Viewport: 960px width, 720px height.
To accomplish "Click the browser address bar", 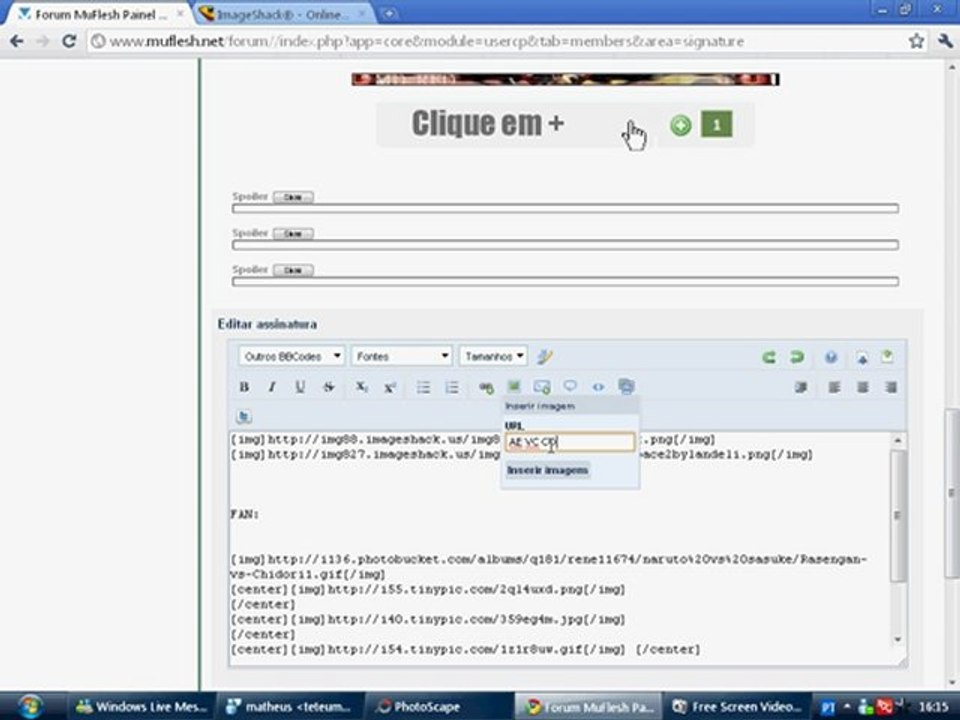I will 496,42.
